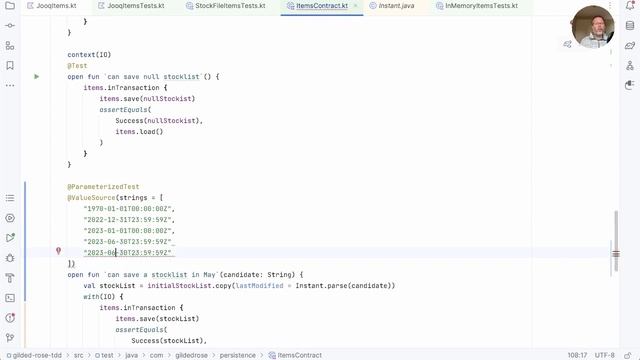The width and height of the screenshot is (640, 360).
Task: Toggle the read-only lock icon in status bar
Action: point(628,355)
